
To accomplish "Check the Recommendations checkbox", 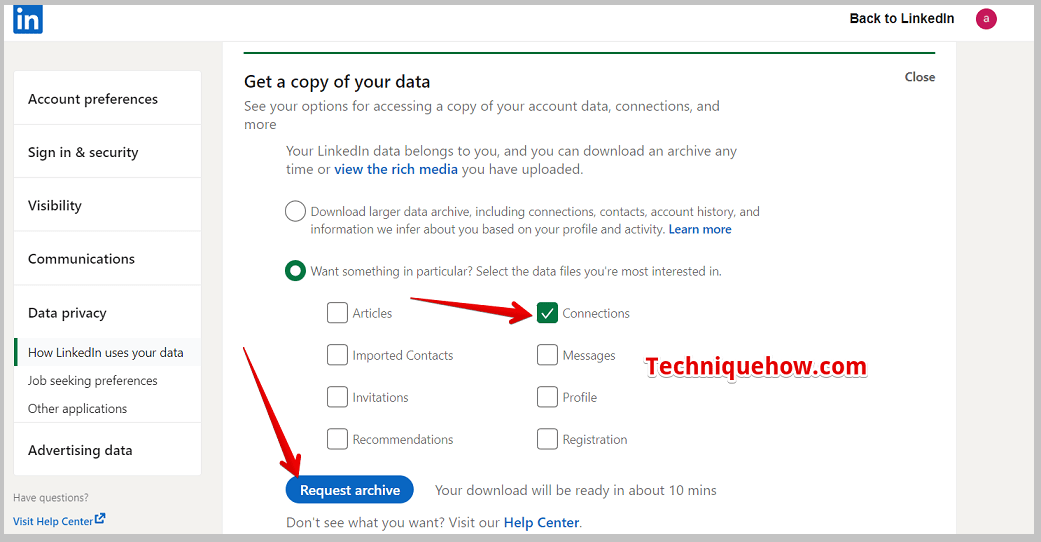I will (x=337, y=439).
